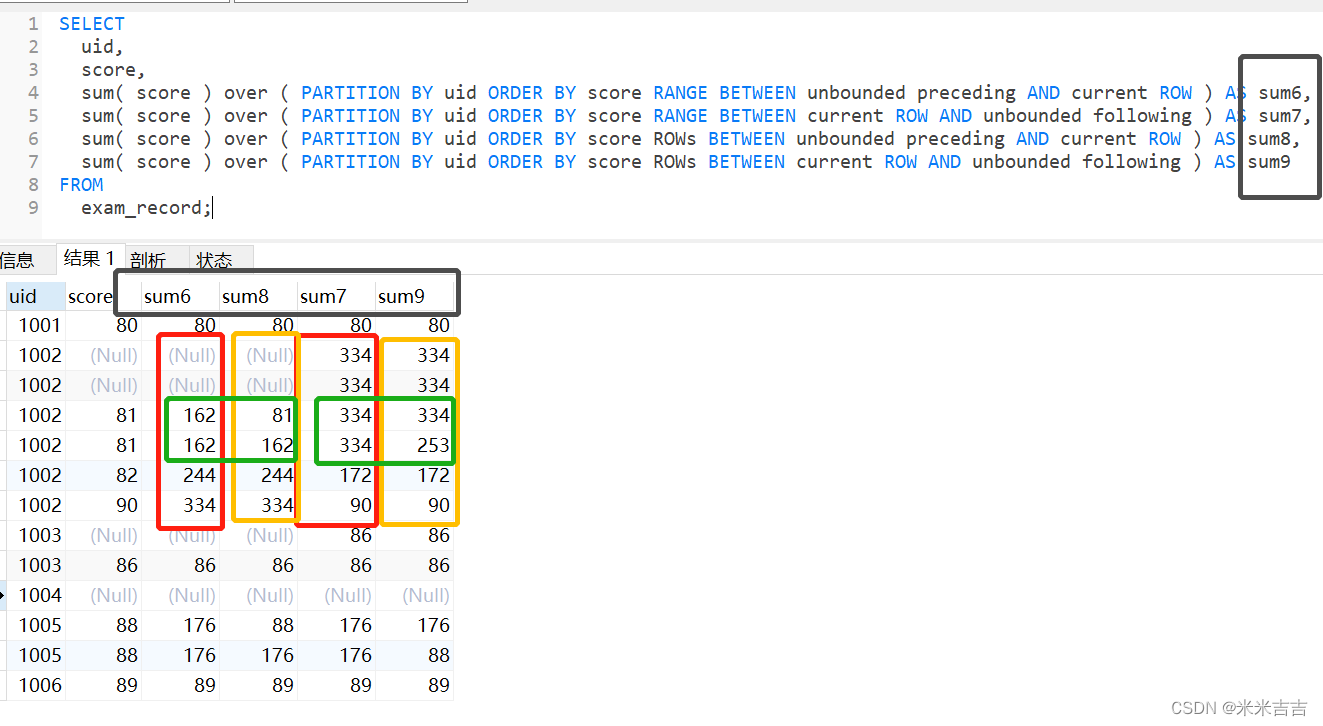The width and height of the screenshot is (1323, 726).
Task: Click the 244 value under sum8
Action: pyautogui.click(x=277, y=475)
